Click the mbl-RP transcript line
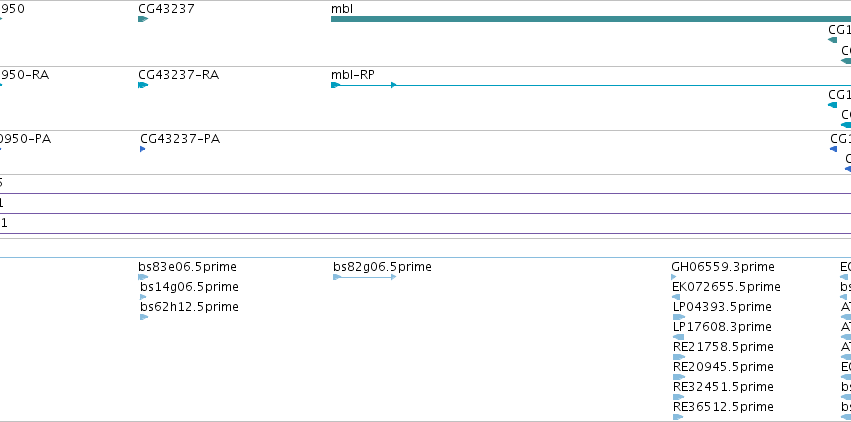The image size is (851, 422). [591, 85]
